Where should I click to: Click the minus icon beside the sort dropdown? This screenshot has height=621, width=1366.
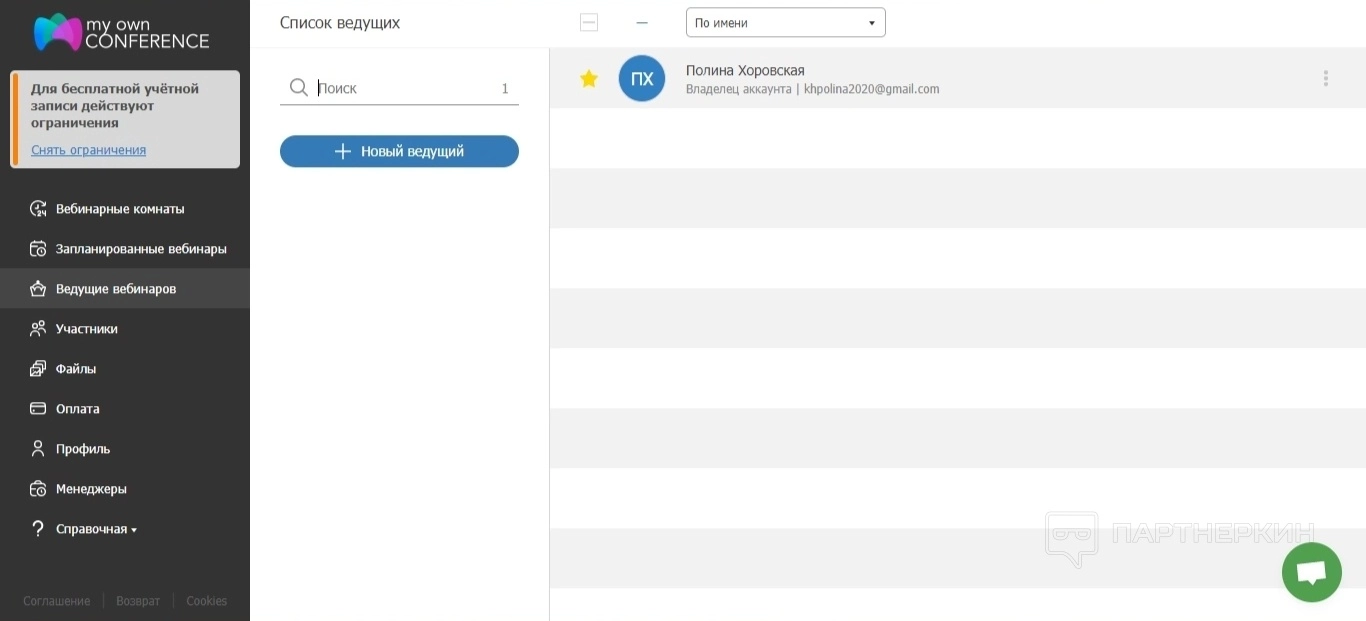tap(642, 23)
